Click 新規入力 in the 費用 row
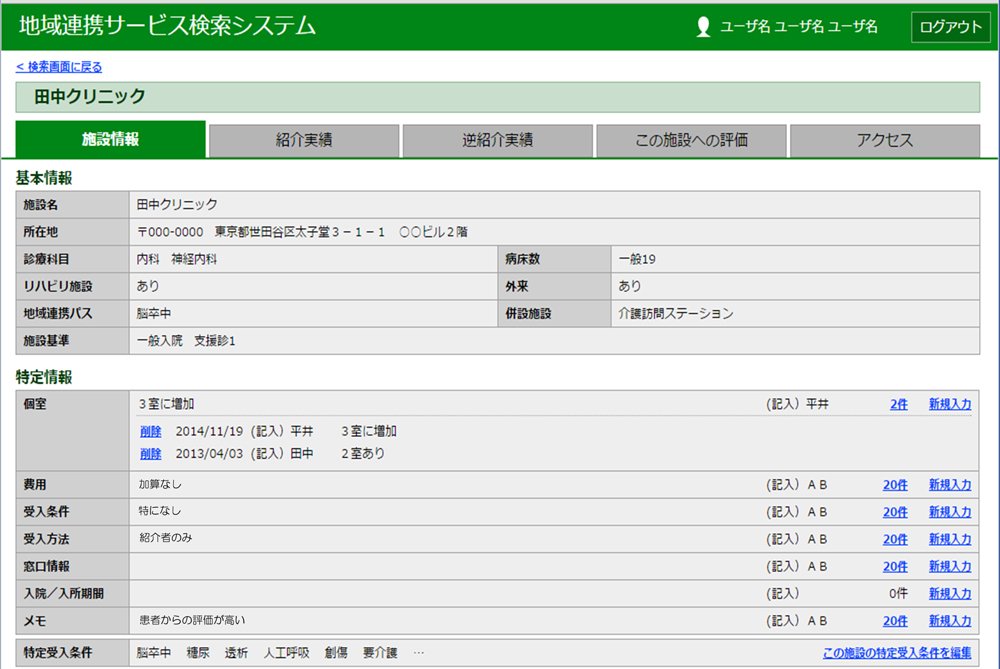 coord(950,485)
